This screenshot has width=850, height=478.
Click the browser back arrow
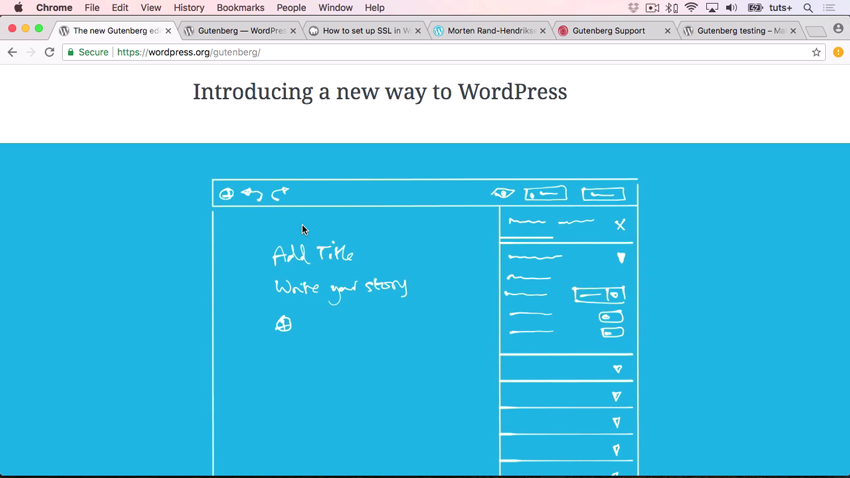pyautogui.click(x=12, y=52)
